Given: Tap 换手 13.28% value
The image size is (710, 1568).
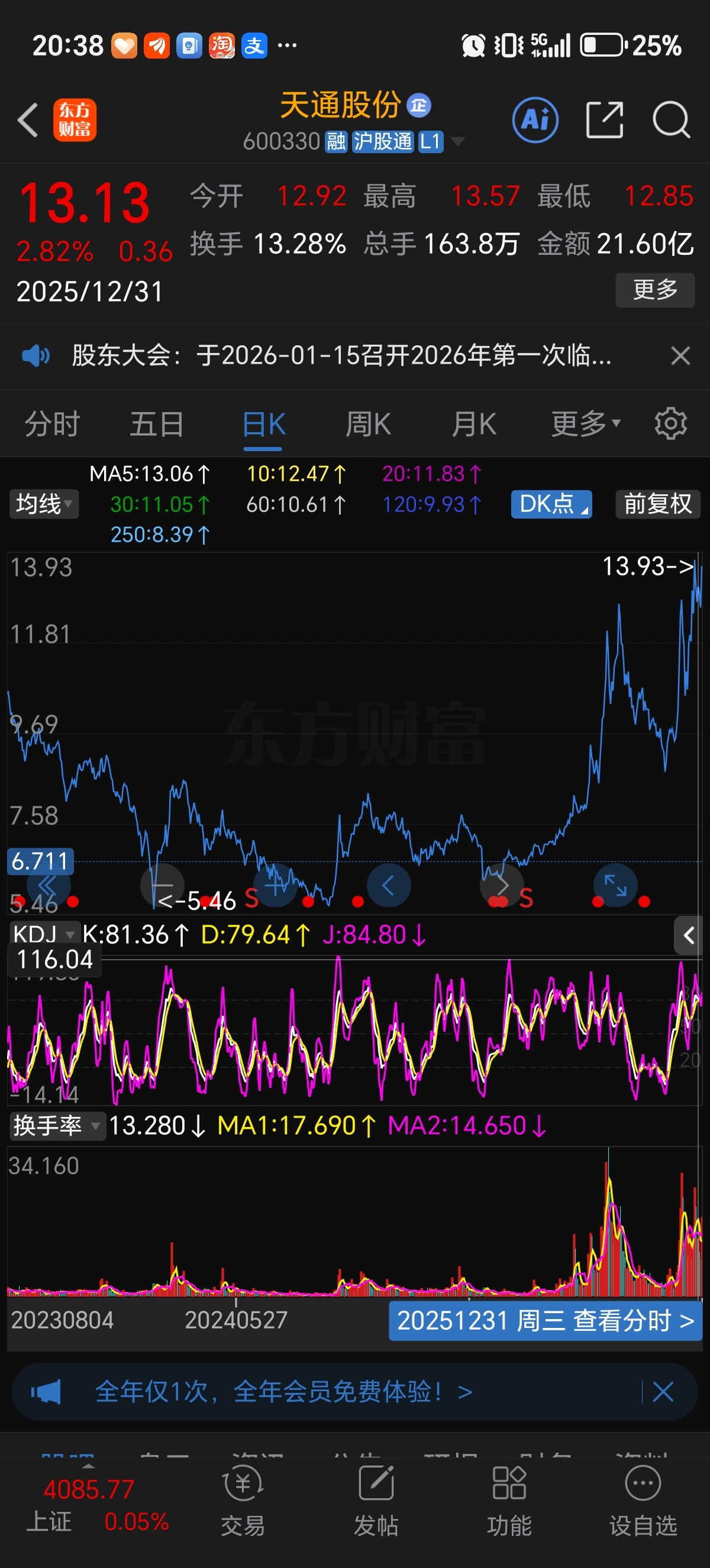Looking at the screenshot, I should pos(299,244).
